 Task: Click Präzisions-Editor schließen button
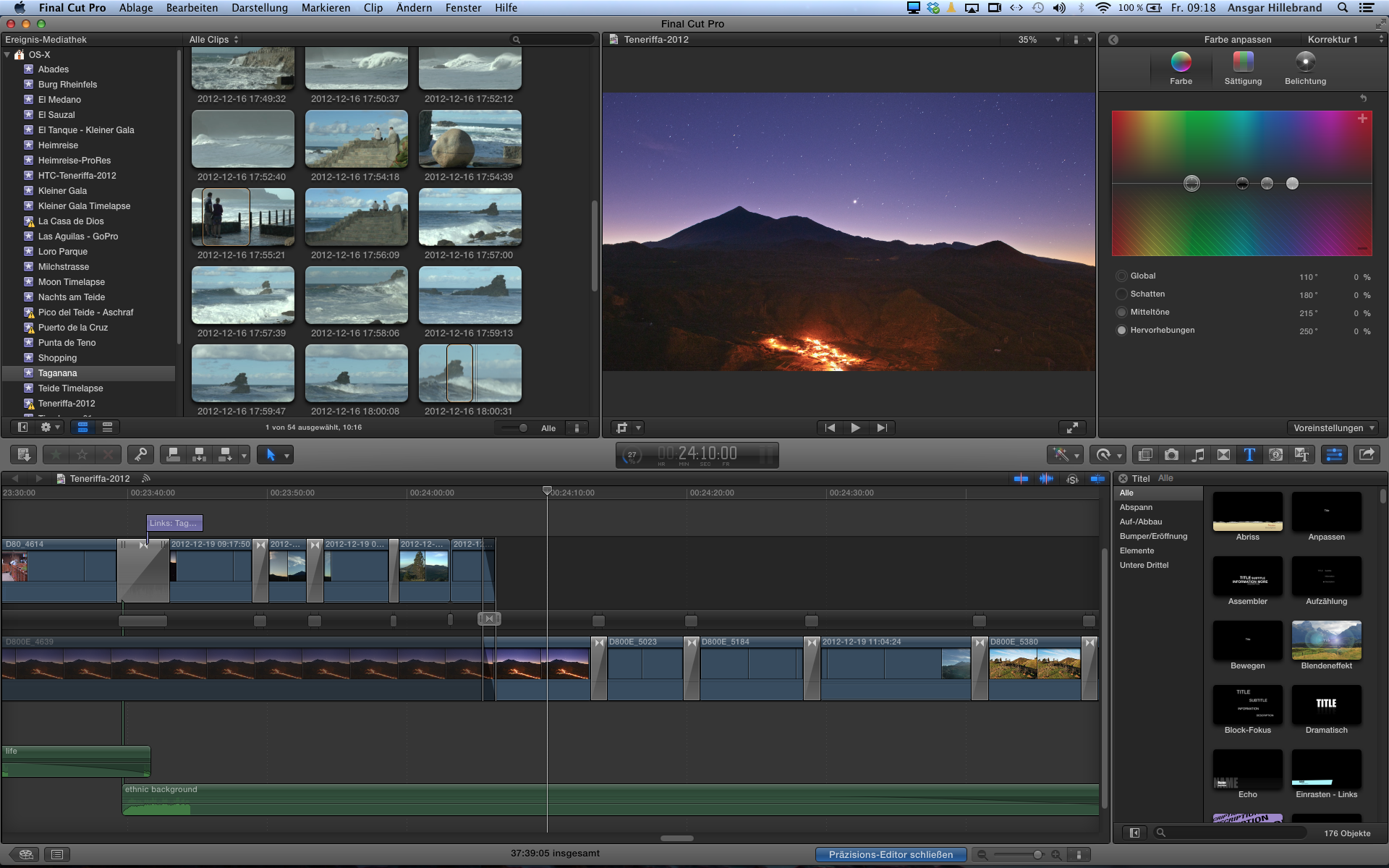891,854
